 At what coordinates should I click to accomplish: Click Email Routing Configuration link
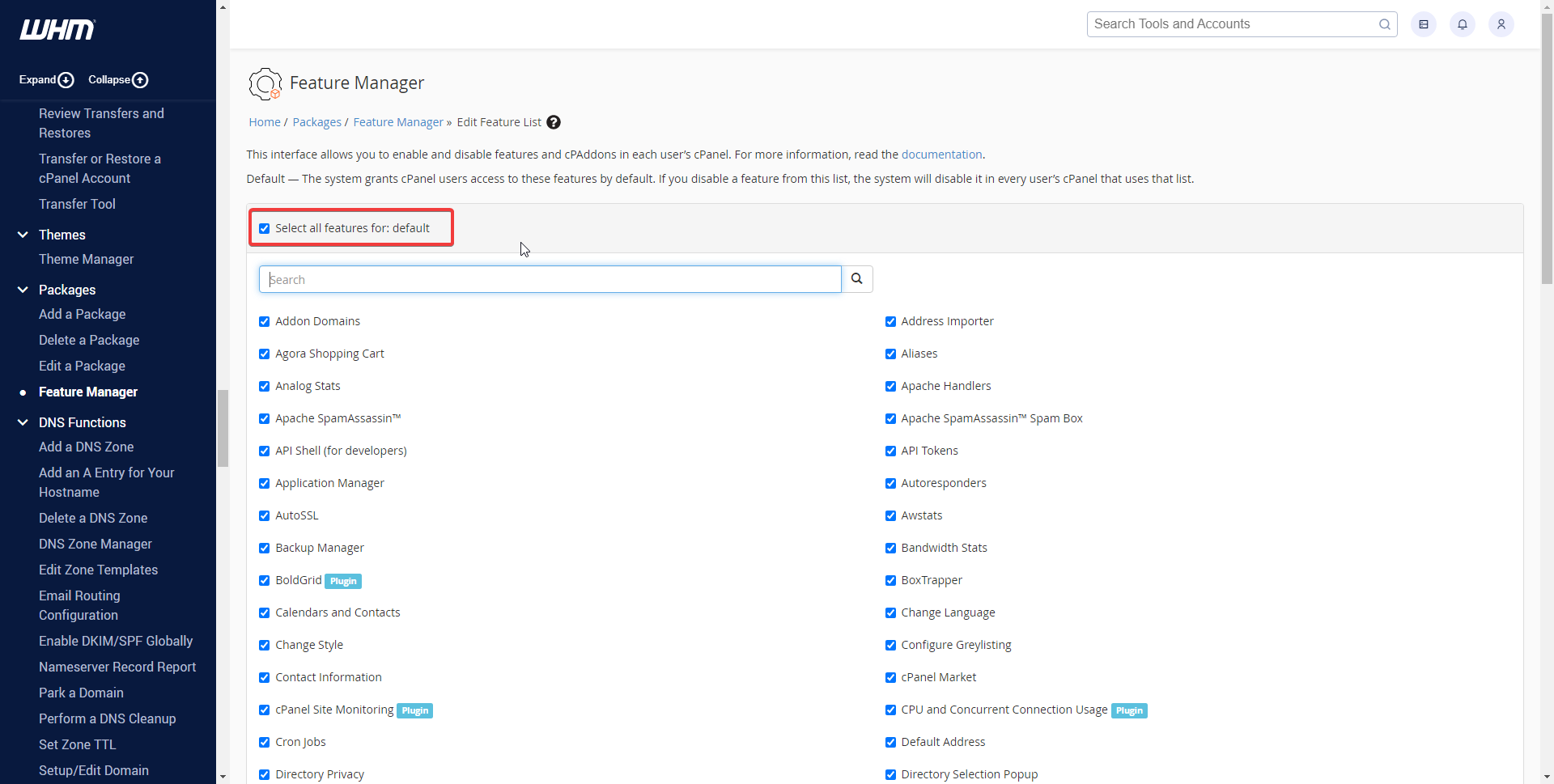79,605
